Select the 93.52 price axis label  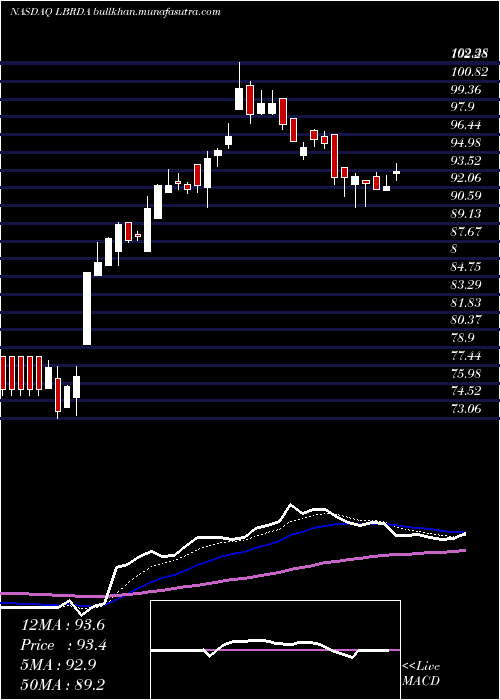pos(466,160)
